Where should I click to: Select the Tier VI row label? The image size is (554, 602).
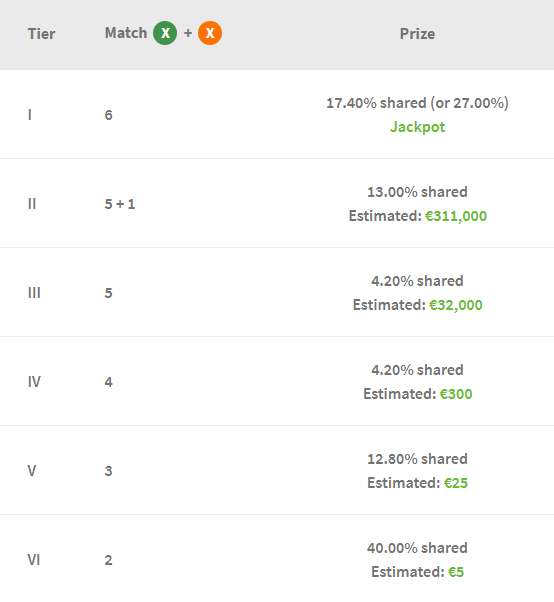34,560
